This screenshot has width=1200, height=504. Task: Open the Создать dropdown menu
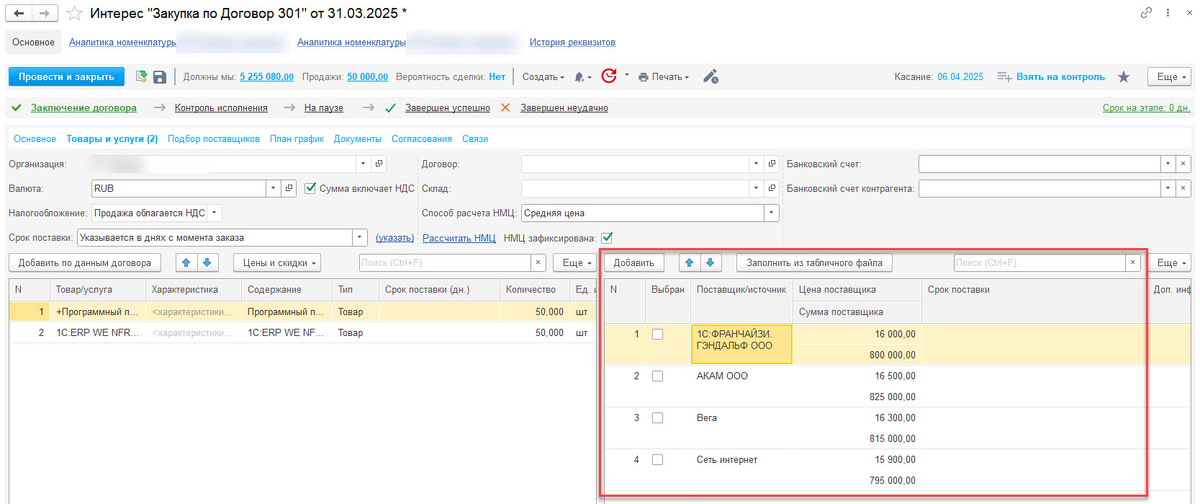[545, 77]
